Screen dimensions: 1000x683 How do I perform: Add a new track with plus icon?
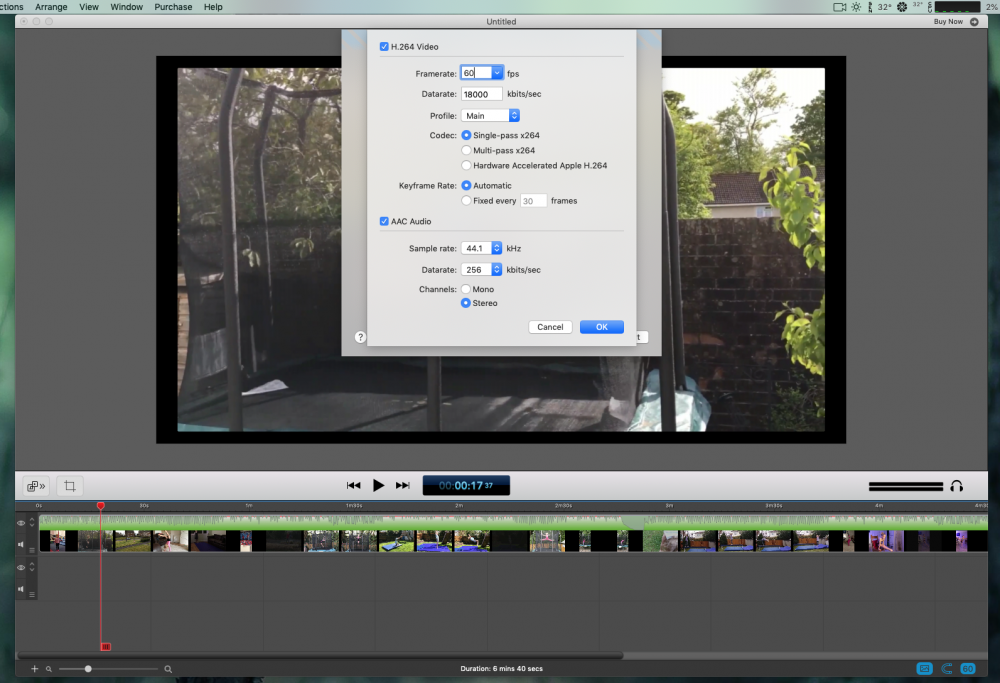(34, 668)
